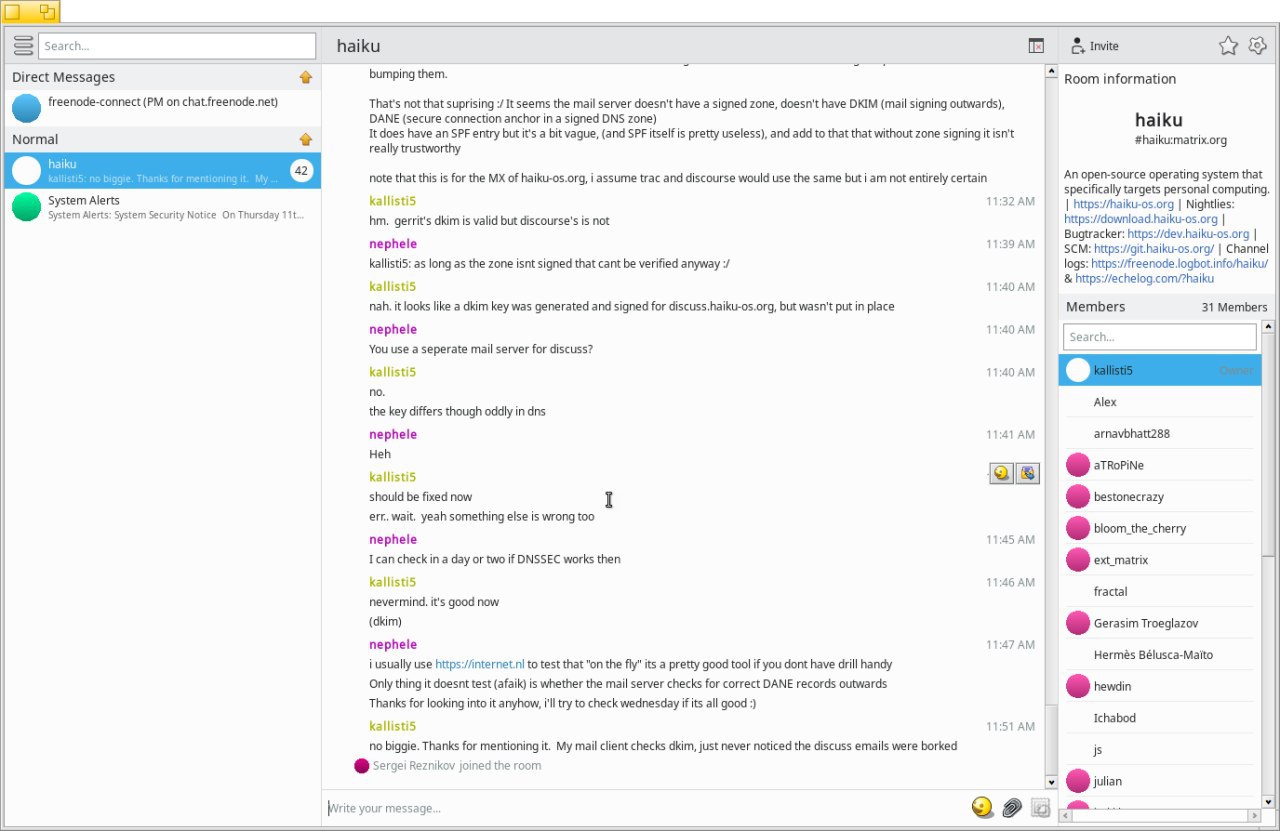Screen dimensions: 1280x831
Task: Click the window zoom button in yellow tab
Action: click(x=47, y=12)
